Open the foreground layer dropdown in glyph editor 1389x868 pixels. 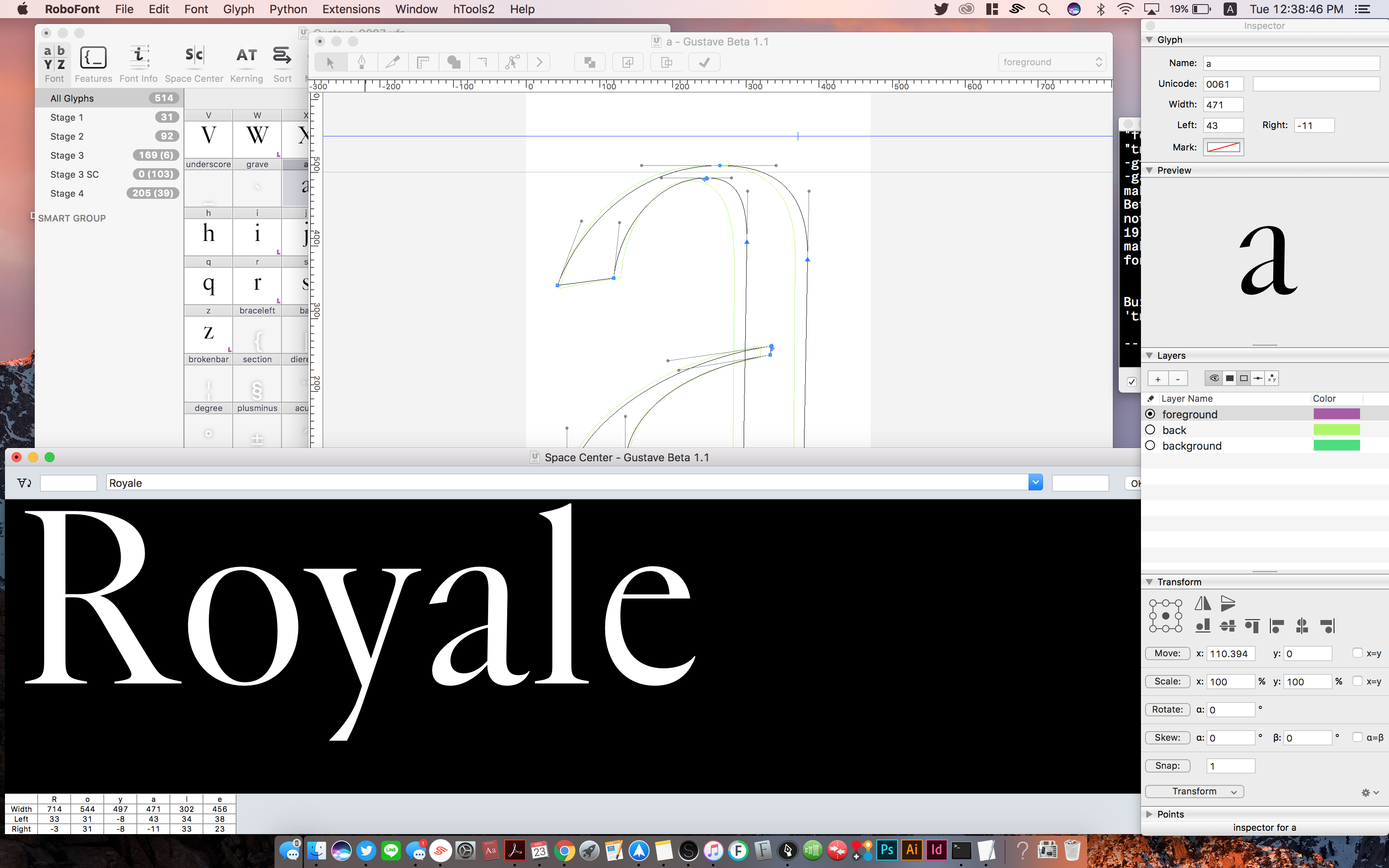[x=1052, y=62]
